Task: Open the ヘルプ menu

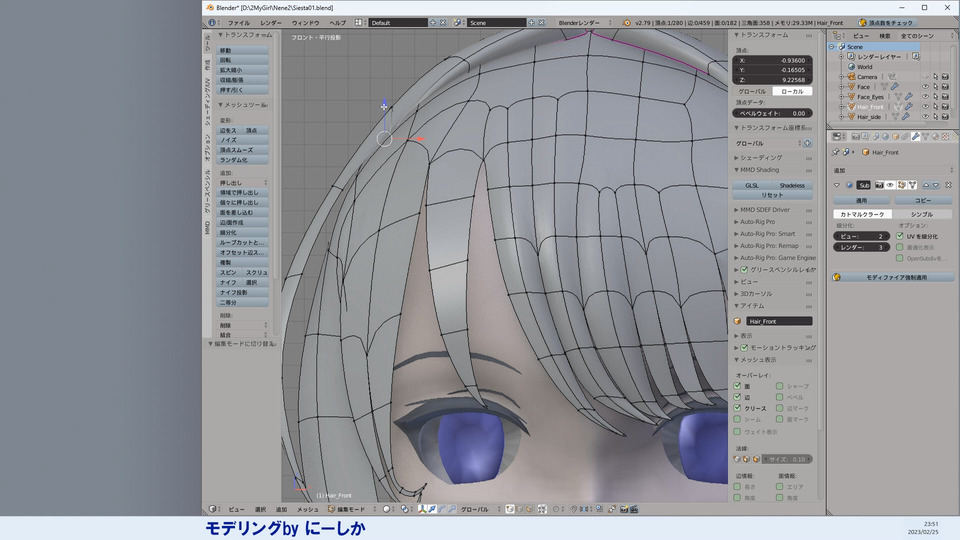Action: pos(337,23)
